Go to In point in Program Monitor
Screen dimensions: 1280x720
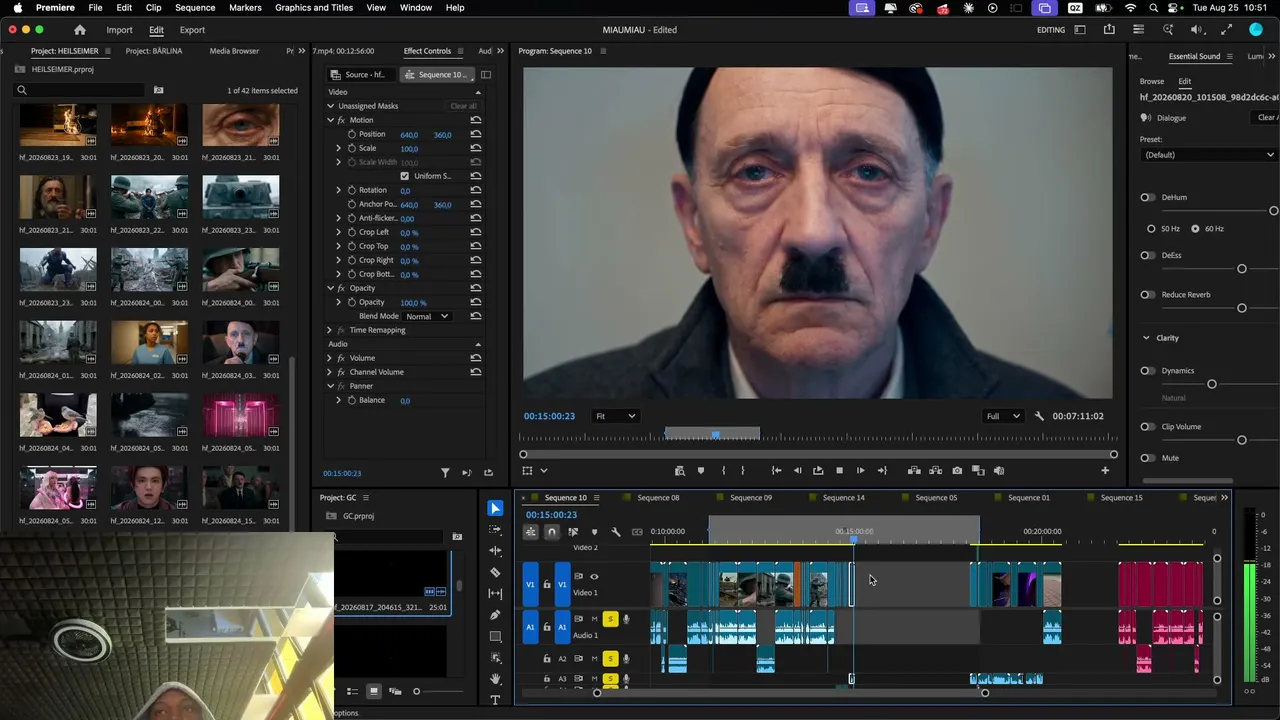pyautogui.click(x=776, y=470)
